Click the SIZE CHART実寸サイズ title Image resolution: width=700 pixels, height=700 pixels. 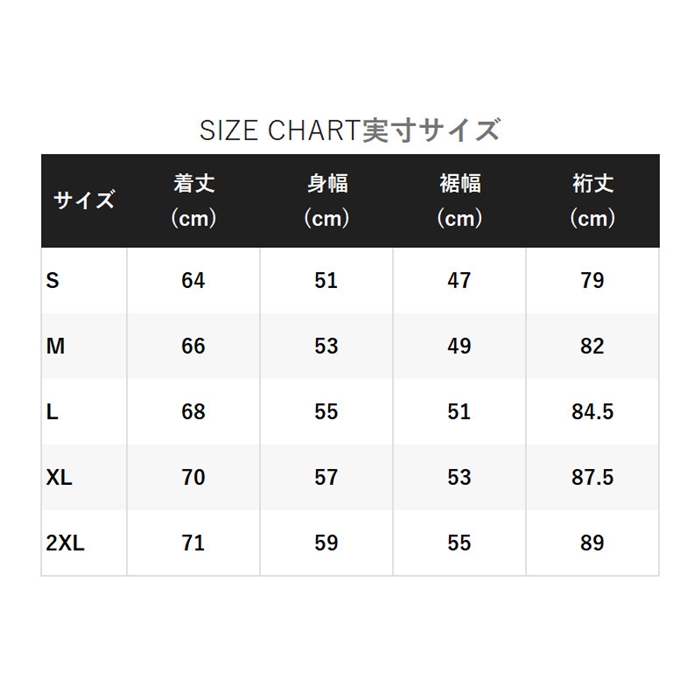pyautogui.click(x=350, y=130)
